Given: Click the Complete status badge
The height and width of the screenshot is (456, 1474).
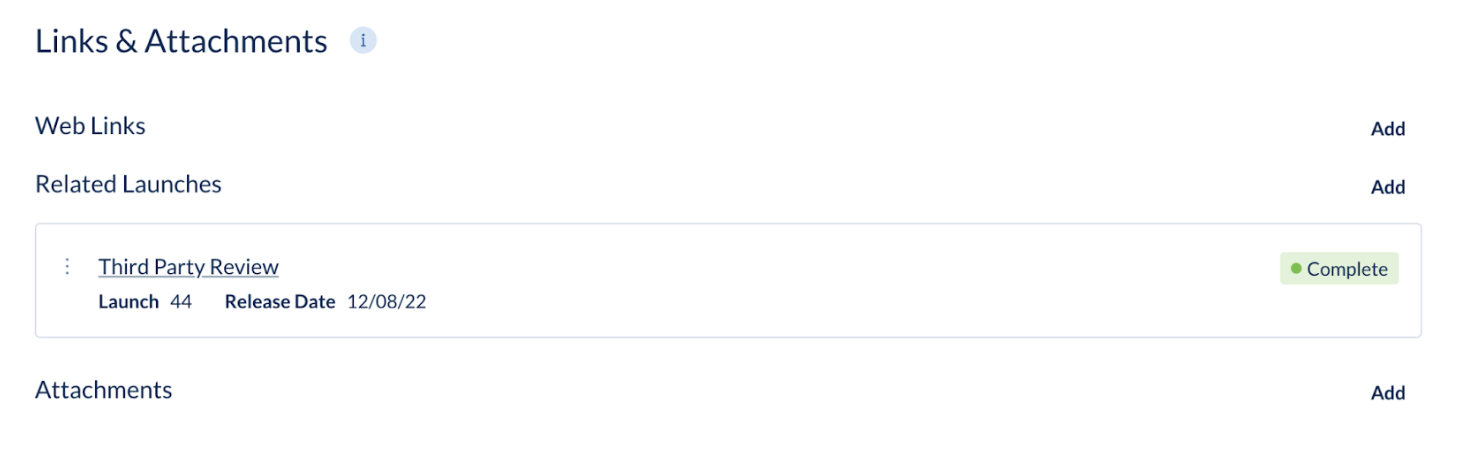Looking at the screenshot, I should (1339, 268).
